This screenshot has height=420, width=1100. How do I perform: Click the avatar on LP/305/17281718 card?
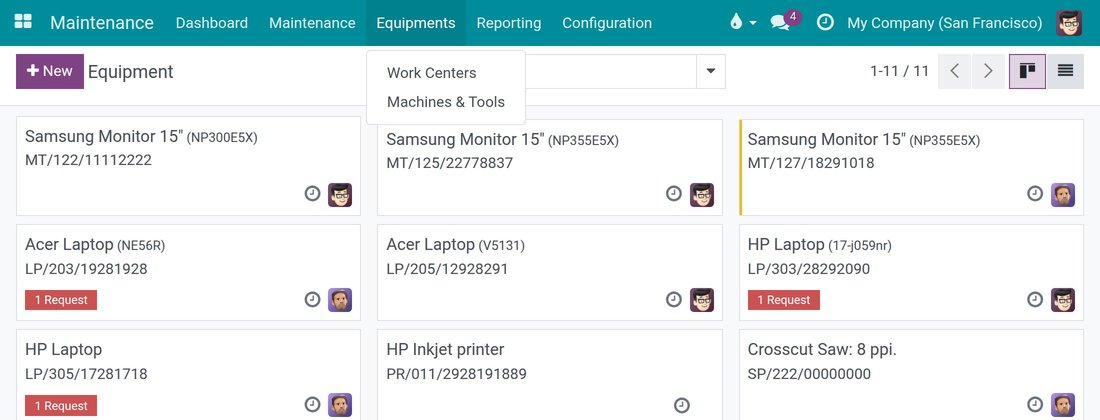(x=340, y=405)
